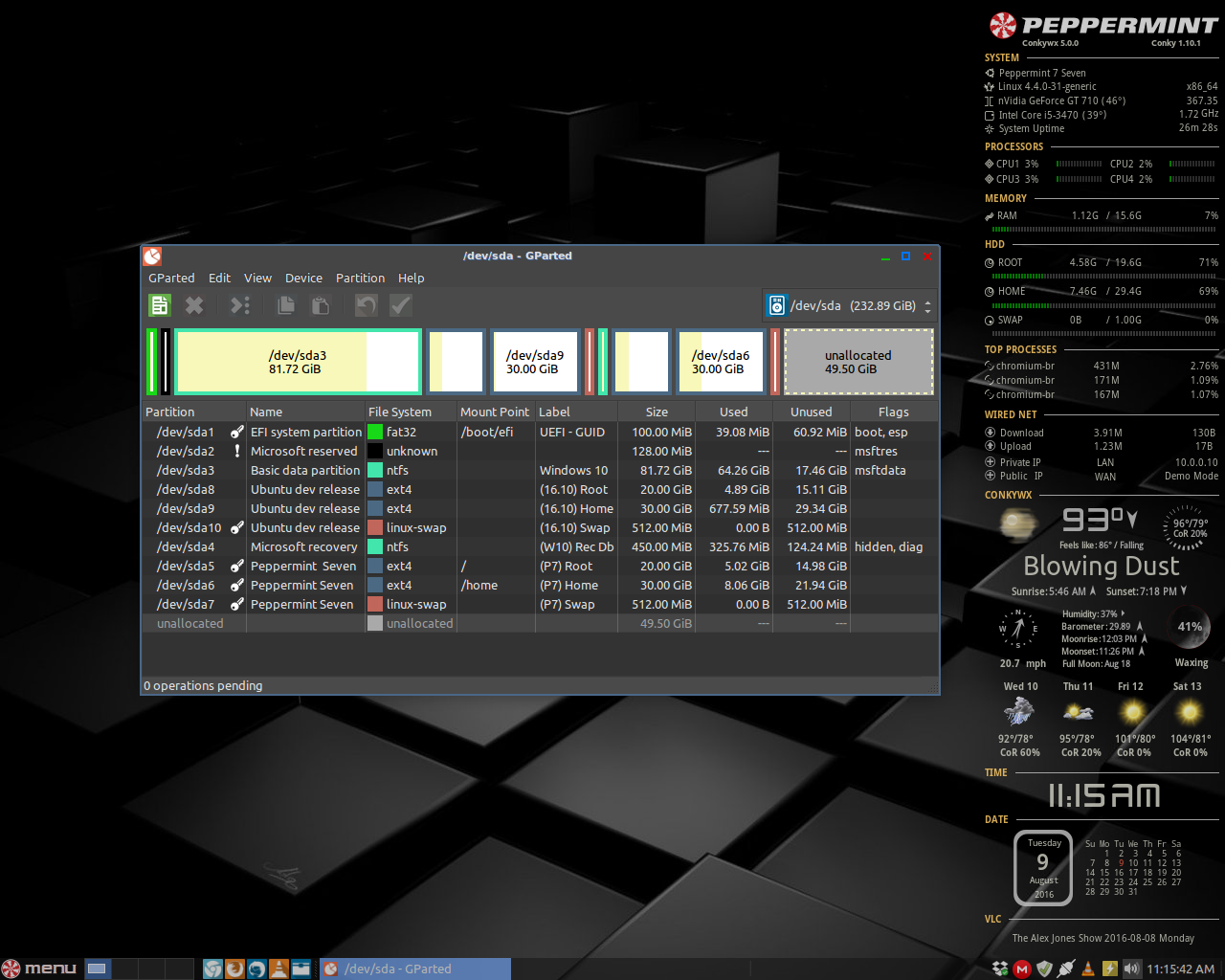Screen dimensions: 1225x980
Task: Click the Copy partition toolbar icon
Action: point(286,305)
